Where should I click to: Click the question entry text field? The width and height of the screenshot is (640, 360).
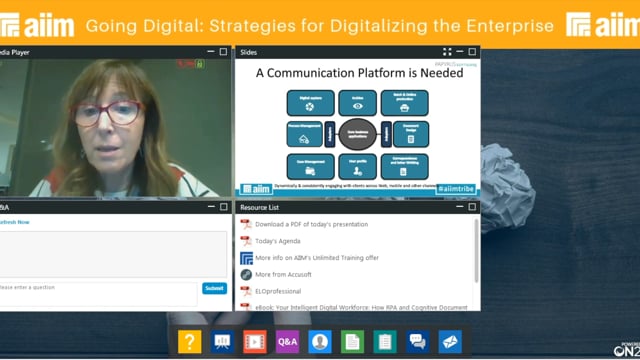click(x=98, y=294)
